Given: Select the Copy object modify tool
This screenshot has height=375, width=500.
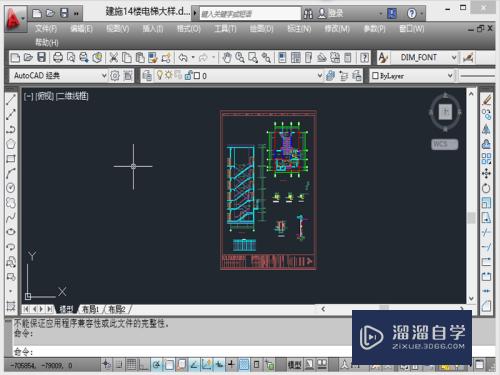Looking at the screenshot, I should point(486,115).
